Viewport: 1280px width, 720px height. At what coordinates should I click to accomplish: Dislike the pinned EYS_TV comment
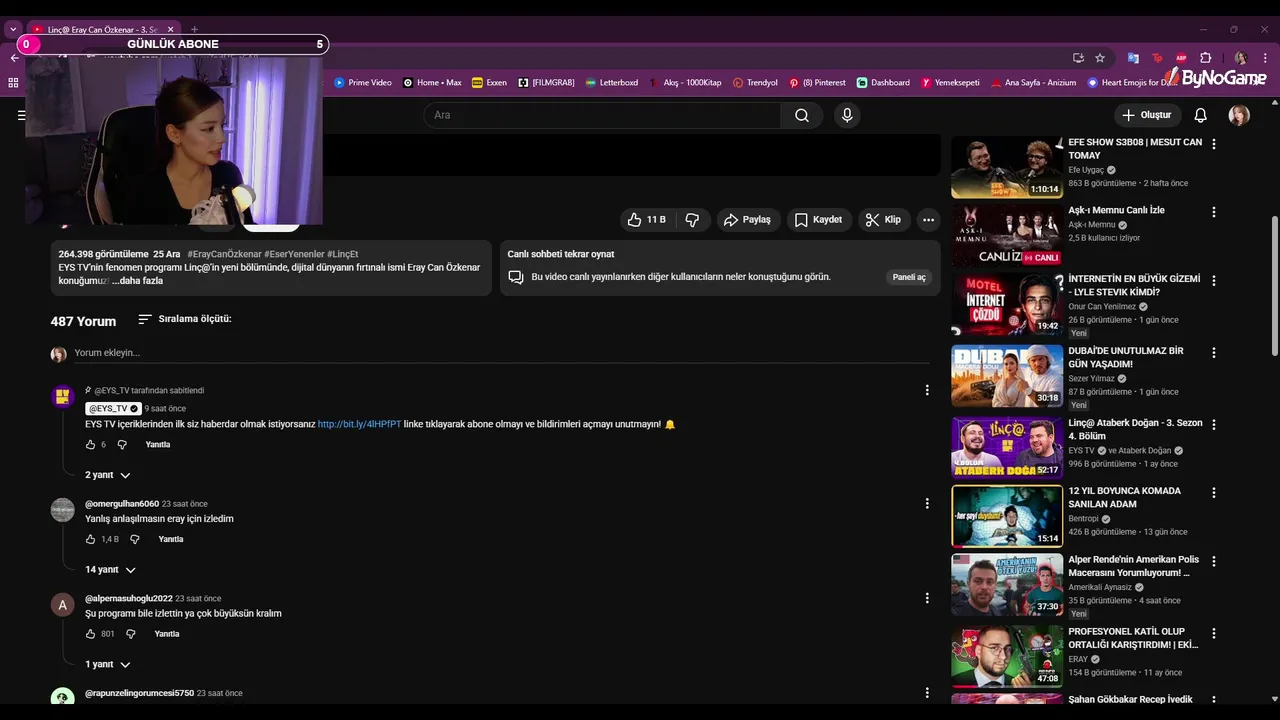click(121, 445)
